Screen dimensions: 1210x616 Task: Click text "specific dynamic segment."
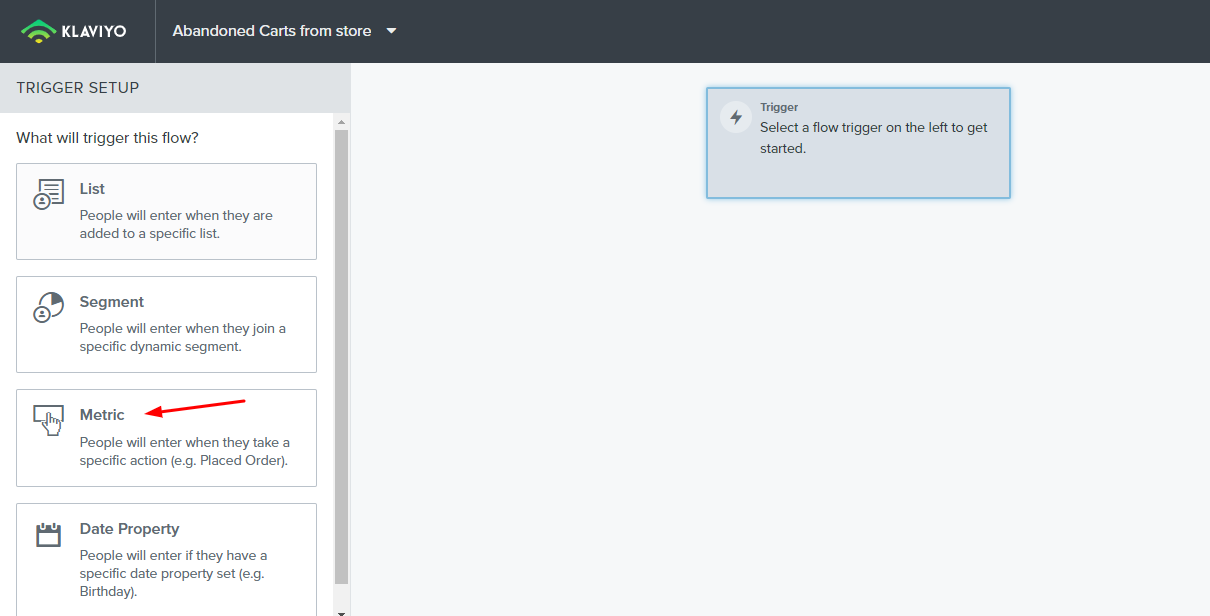pos(161,347)
